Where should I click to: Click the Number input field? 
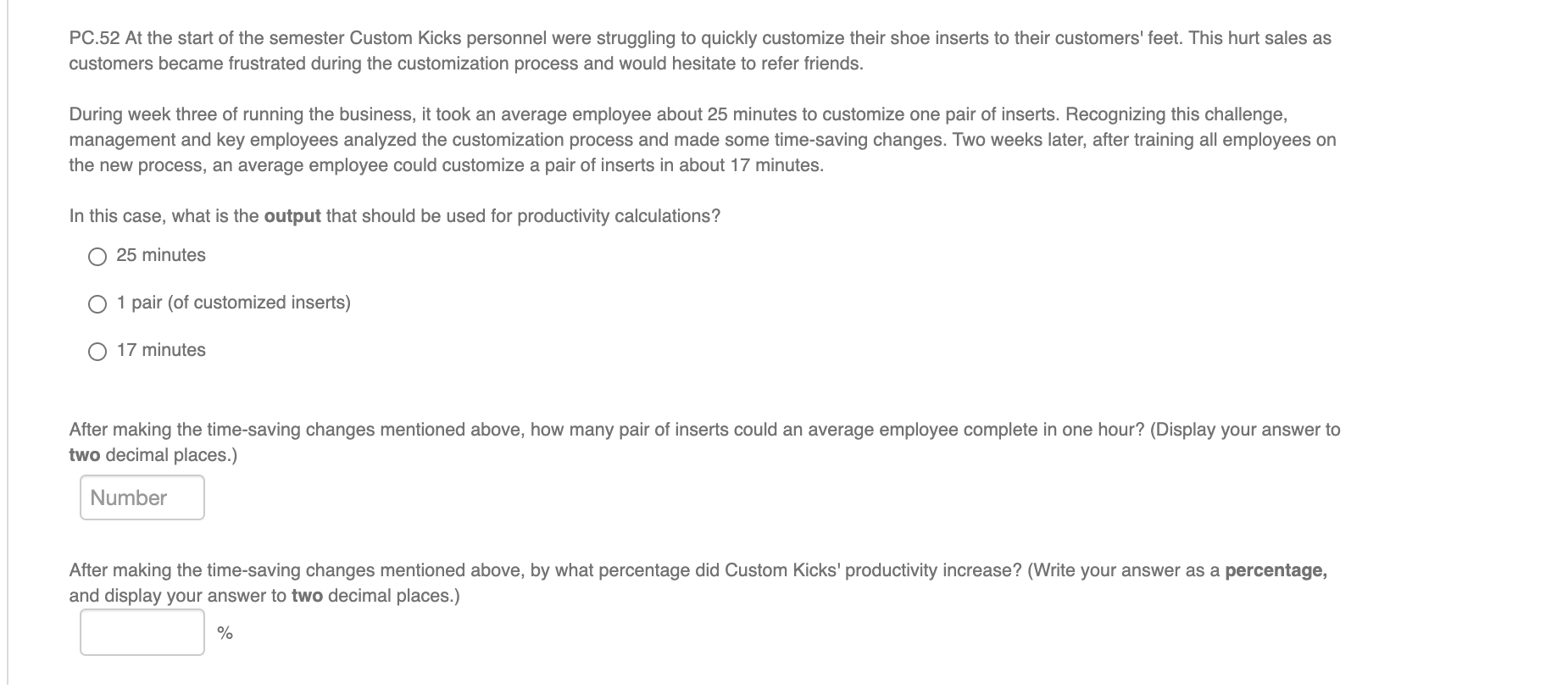pos(141,497)
